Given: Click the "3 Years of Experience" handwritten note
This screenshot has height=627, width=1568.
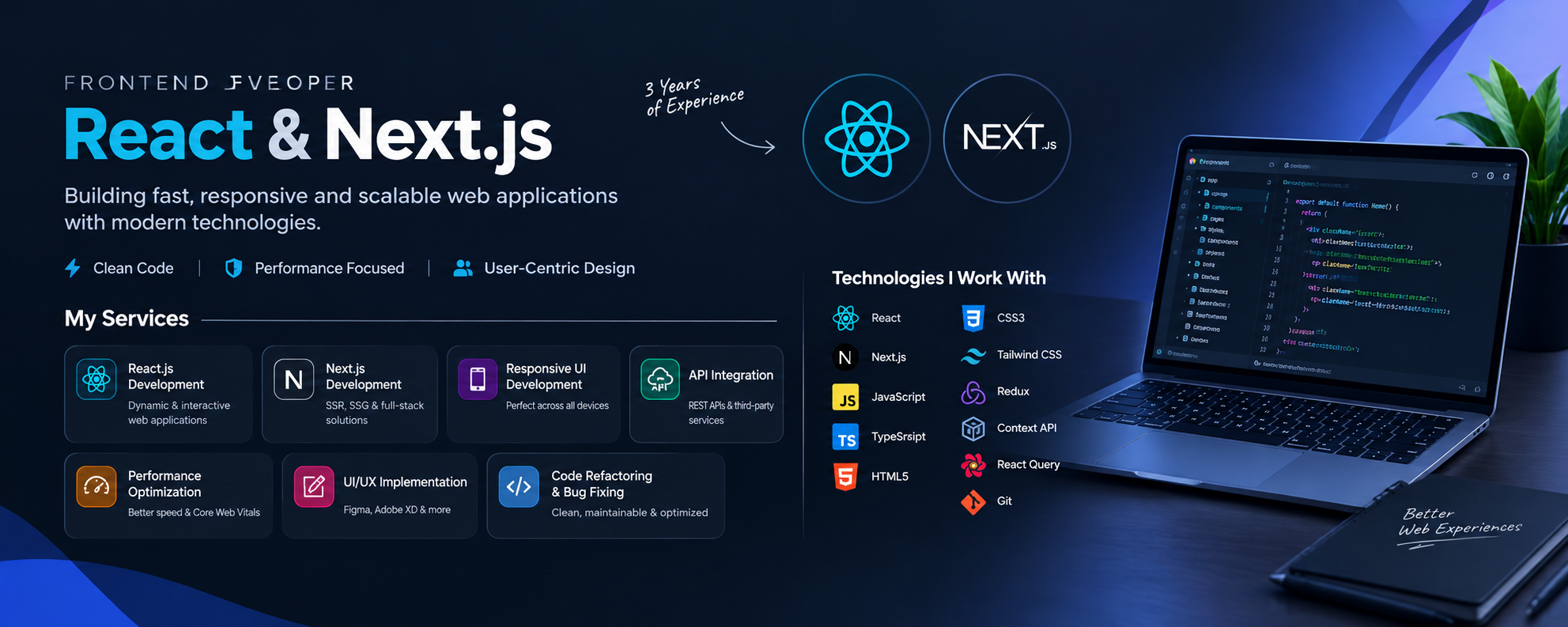Looking at the screenshot, I should 694,97.
